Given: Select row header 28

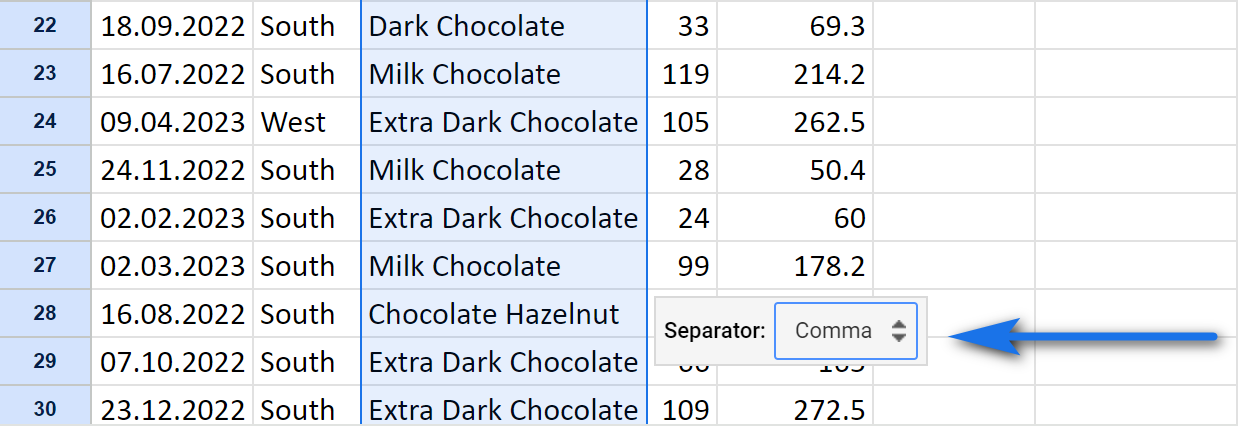Looking at the screenshot, I should pyautogui.click(x=45, y=313).
